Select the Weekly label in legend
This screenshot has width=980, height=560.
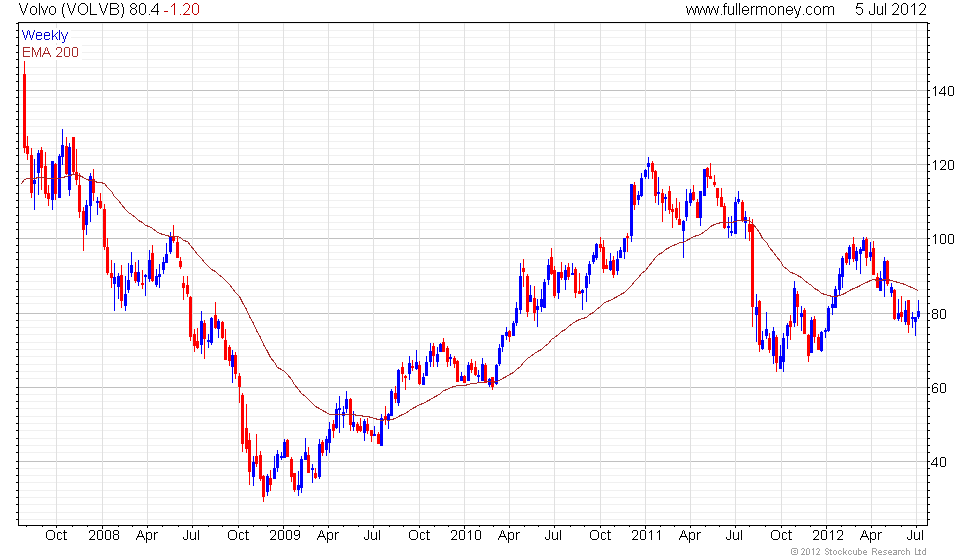click(x=45, y=36)
